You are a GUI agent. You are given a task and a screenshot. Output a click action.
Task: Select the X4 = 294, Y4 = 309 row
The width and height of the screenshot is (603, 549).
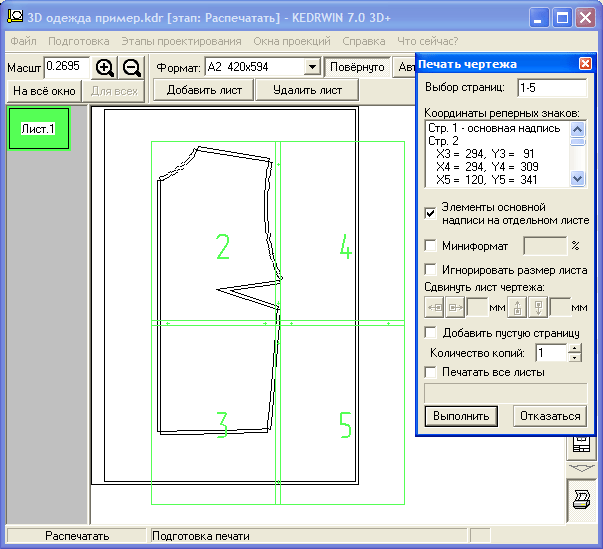(x=487, y=167)
